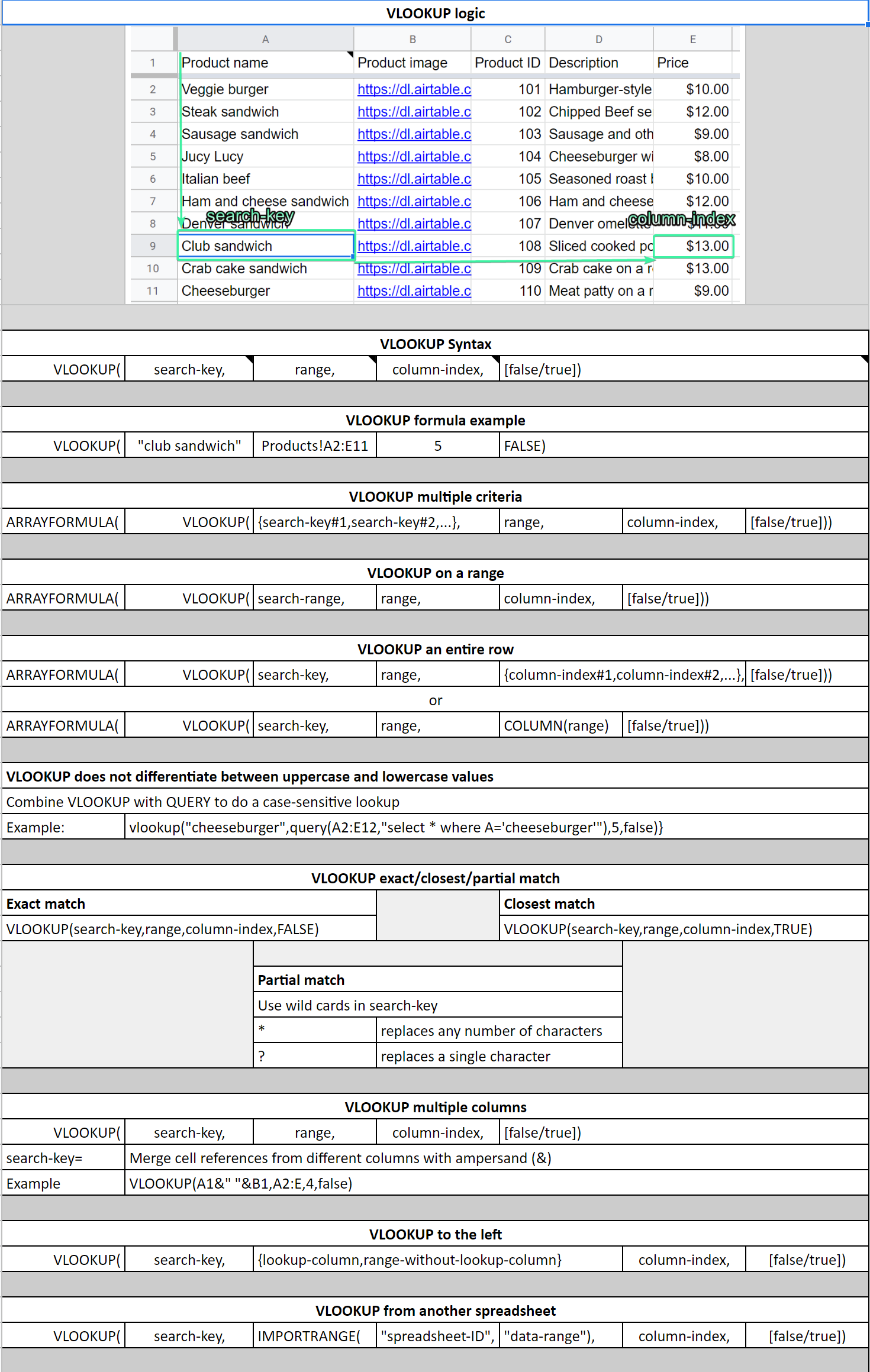The width and height of the screenshot is (870, 1372).
Task: Click the 'VLOOKUP(A1&" "&B1,A2:E,4,false)' example
Action: 497,1183
